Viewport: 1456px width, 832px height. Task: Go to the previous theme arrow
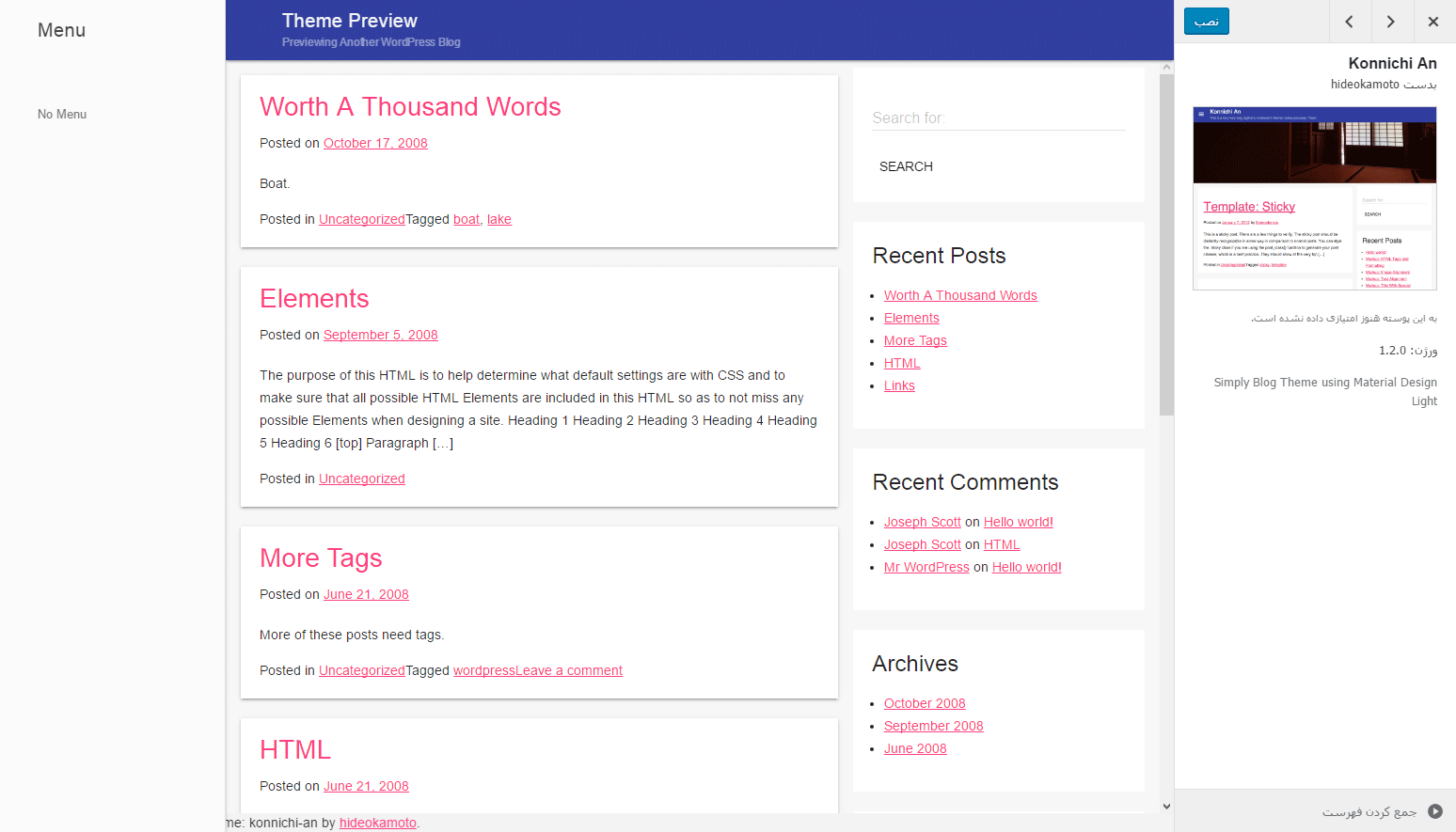pyautogui.click(x=1350, y=22)
